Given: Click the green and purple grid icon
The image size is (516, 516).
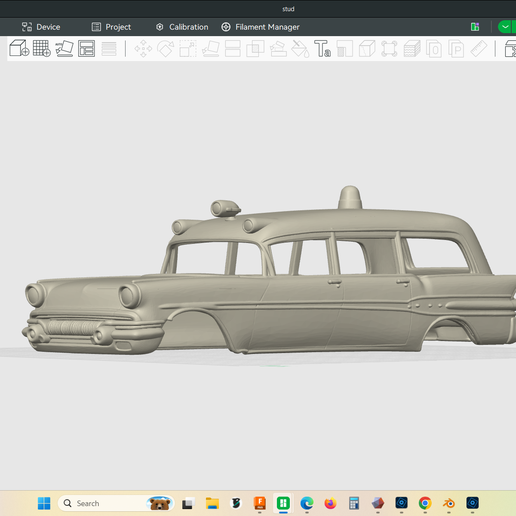Looking at the screenshot, I should pyautogui.click(x=475, y=27).
